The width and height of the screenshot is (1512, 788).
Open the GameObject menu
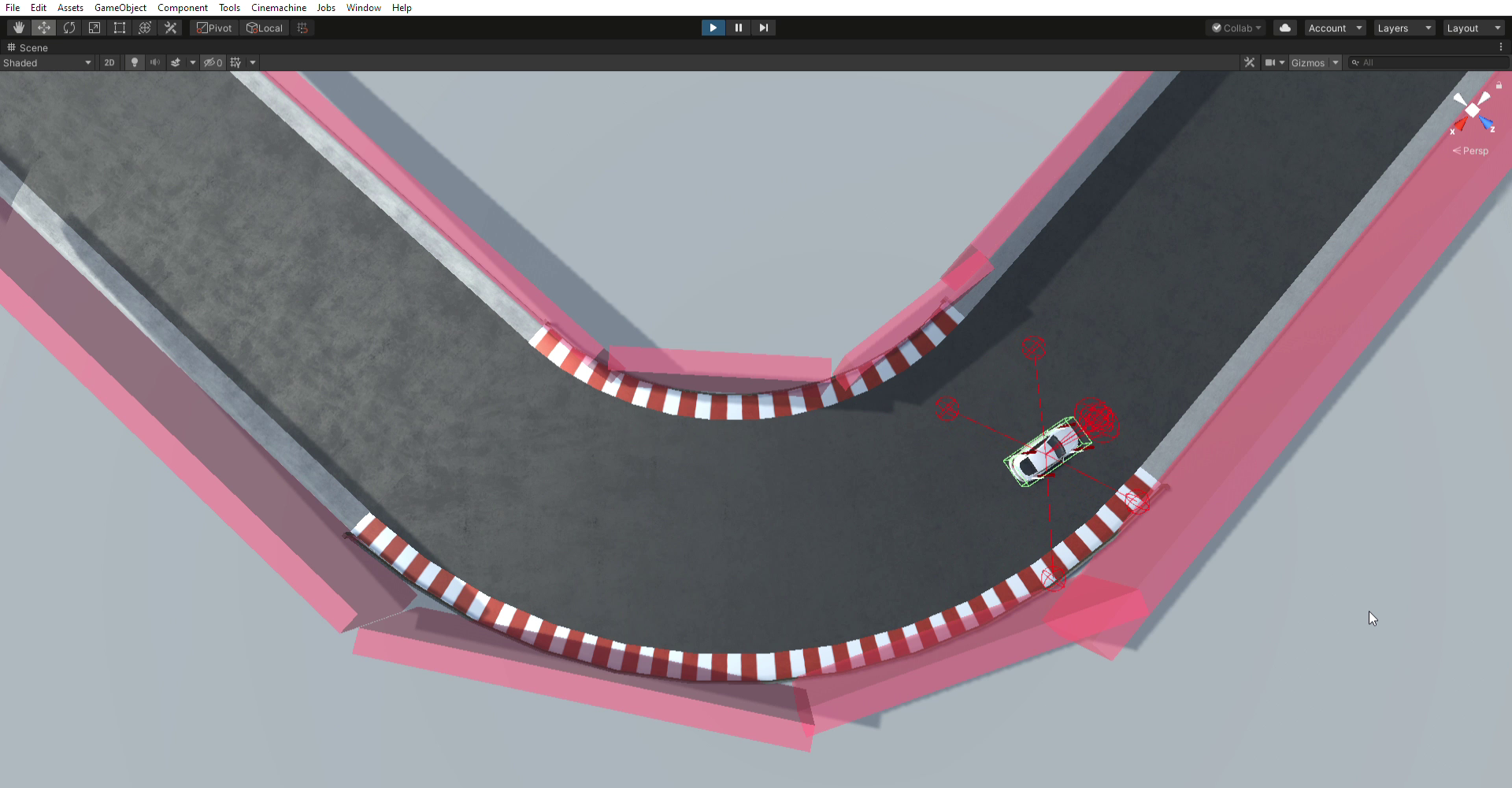120,7
